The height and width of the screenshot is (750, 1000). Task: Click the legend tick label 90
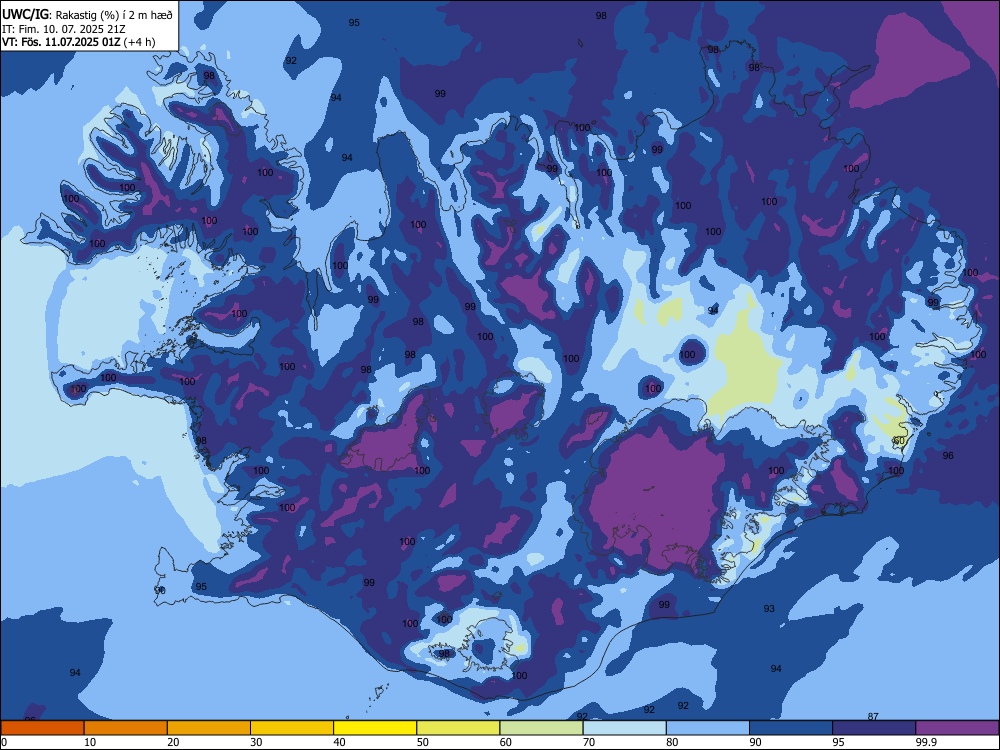point(756,742)
